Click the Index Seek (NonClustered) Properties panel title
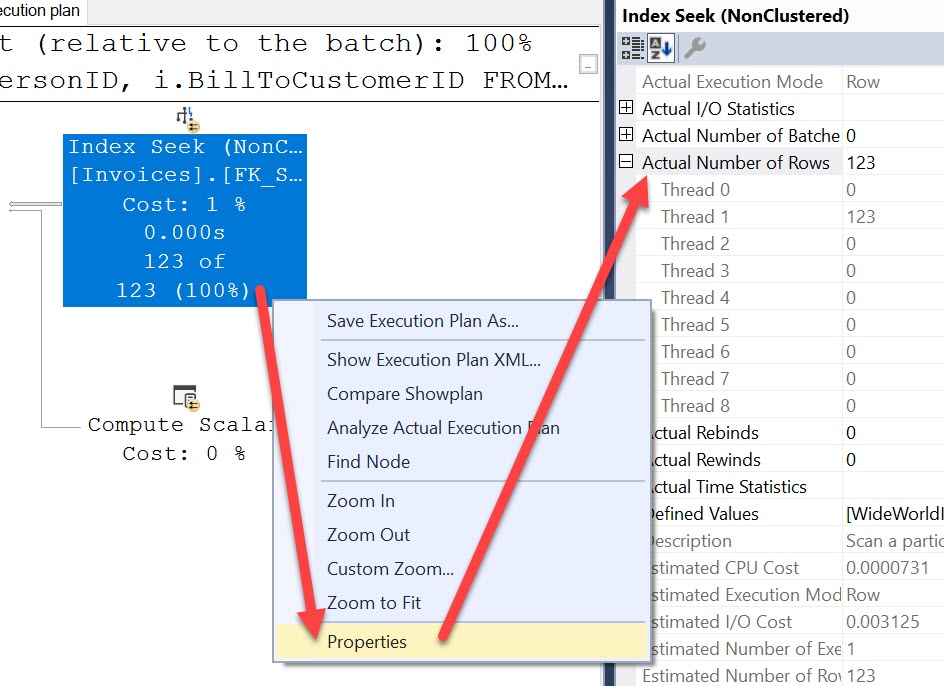The image size is (944, 686). point(735,16)
